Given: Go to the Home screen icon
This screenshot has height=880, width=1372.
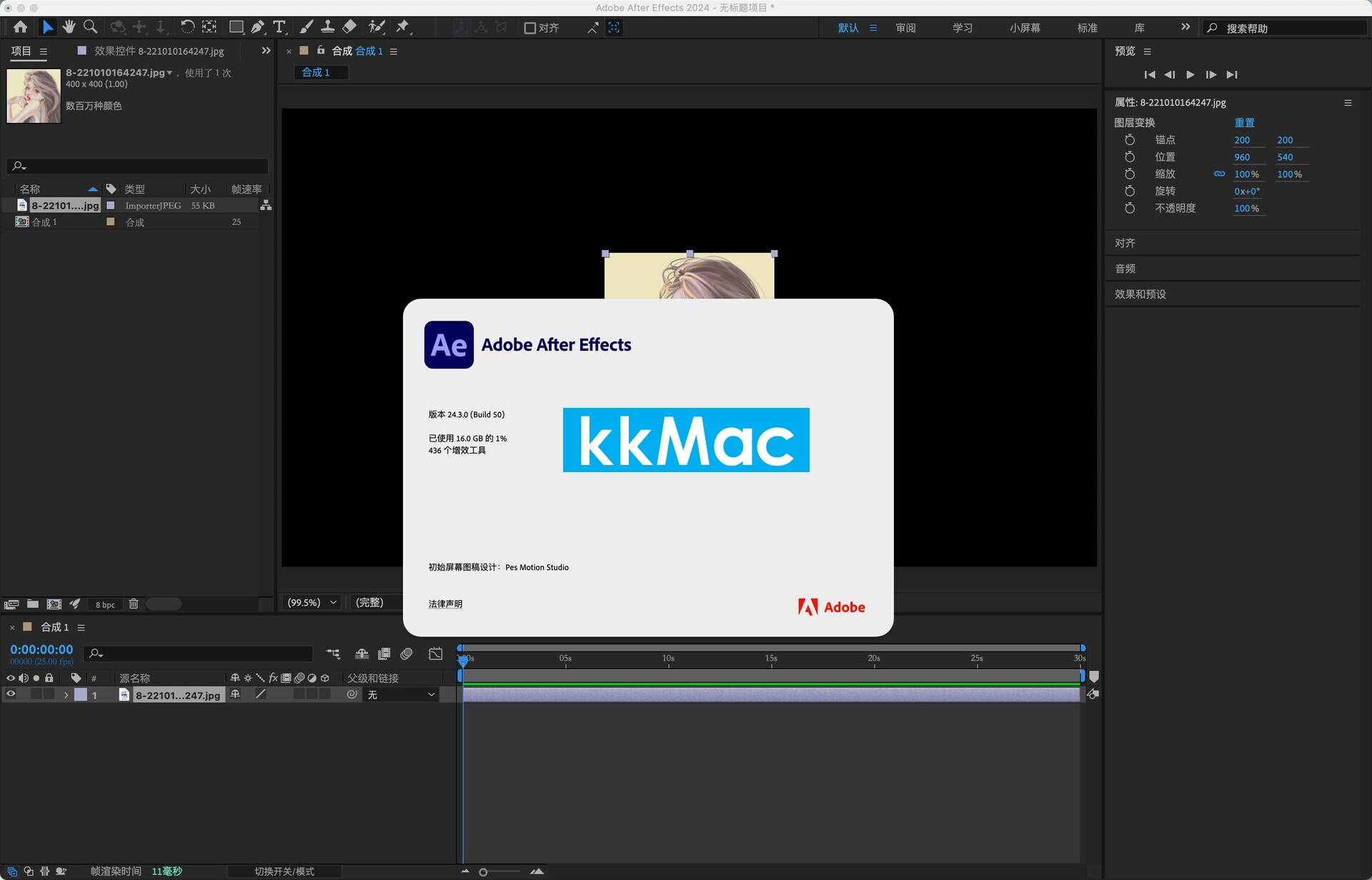Looking at the screenshot, I should tap(20, 27).
